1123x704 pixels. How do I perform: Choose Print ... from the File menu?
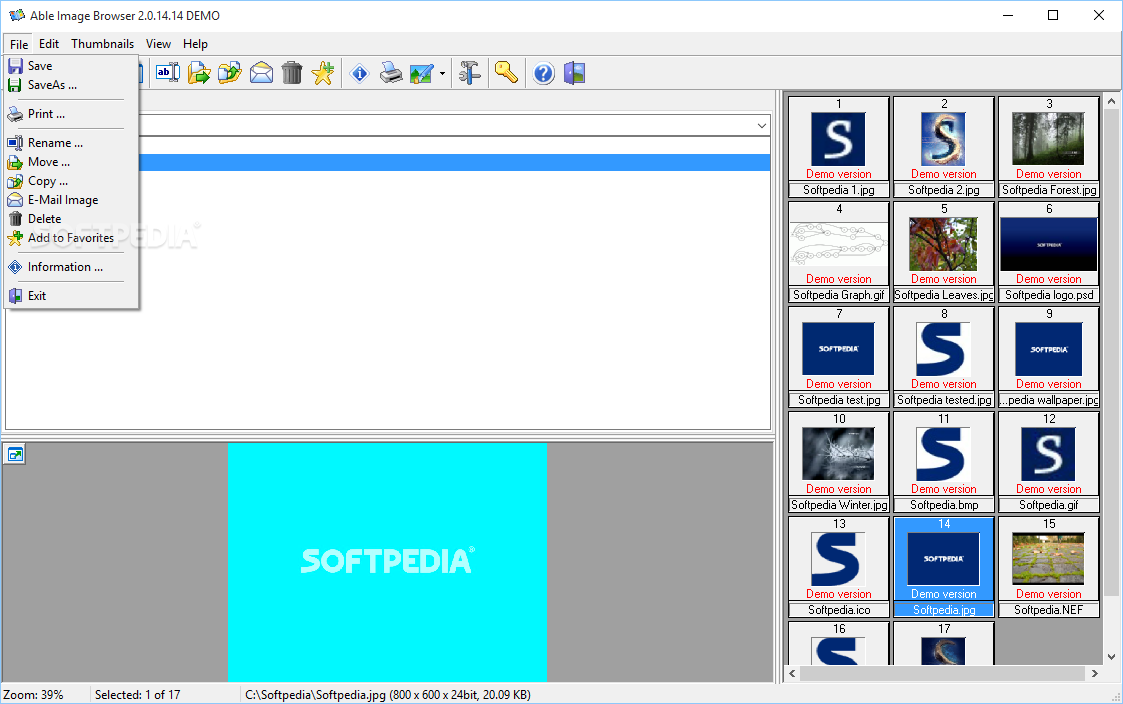(70, 114)
